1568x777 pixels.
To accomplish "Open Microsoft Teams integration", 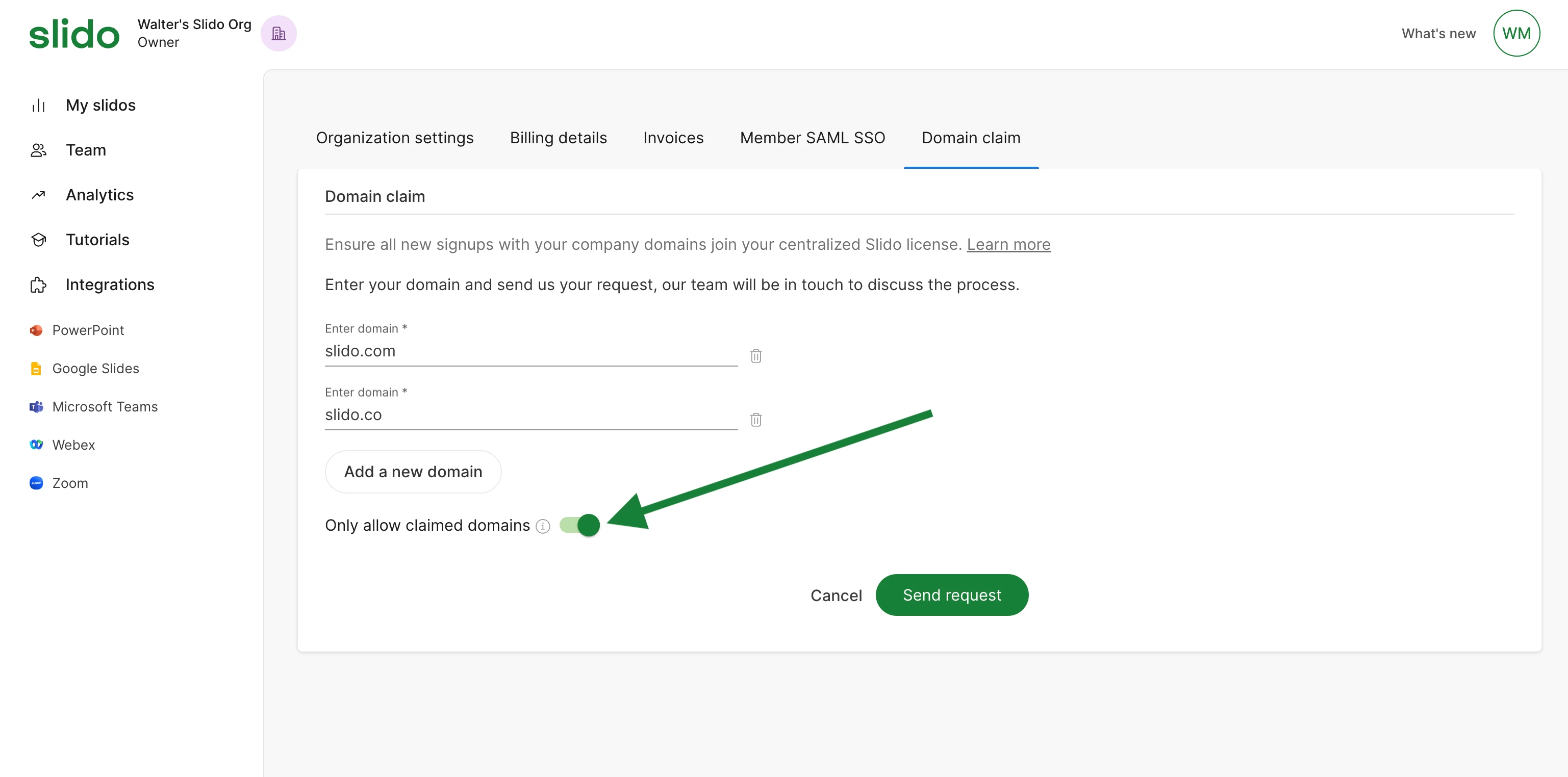I will click(105, 407).
